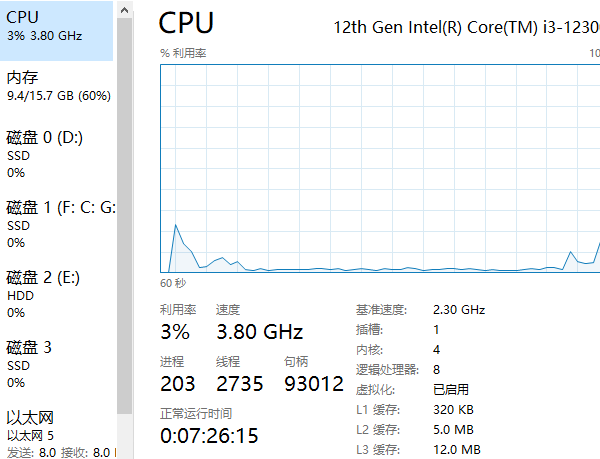600x459 pixels.
Task: Select the CPU resource in sidebar
Action: [x=56, y=31]
